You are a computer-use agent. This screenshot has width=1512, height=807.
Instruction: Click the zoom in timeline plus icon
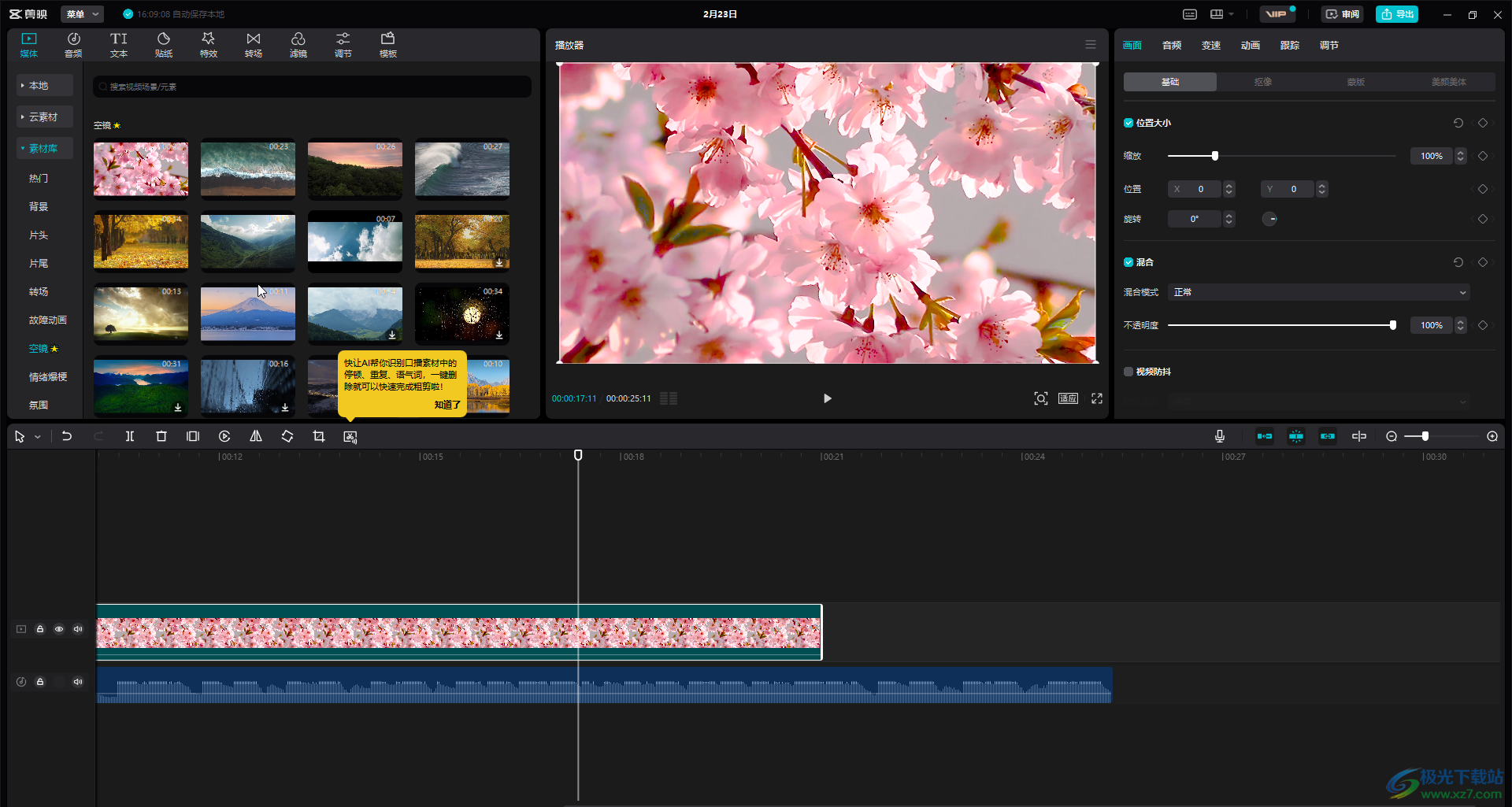point(1492,436)
